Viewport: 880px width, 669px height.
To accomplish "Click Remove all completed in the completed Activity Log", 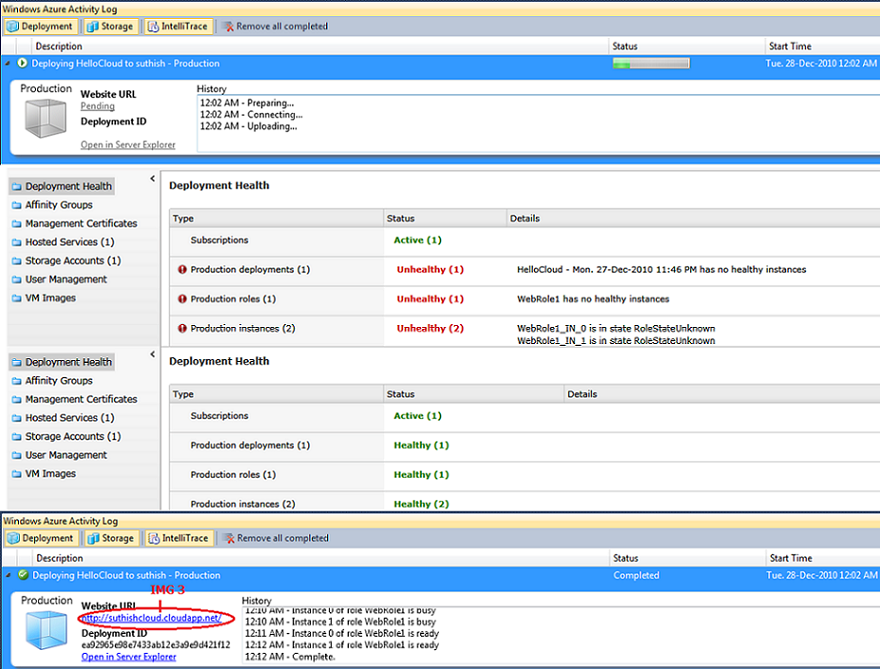I will [x=277, y=538].
